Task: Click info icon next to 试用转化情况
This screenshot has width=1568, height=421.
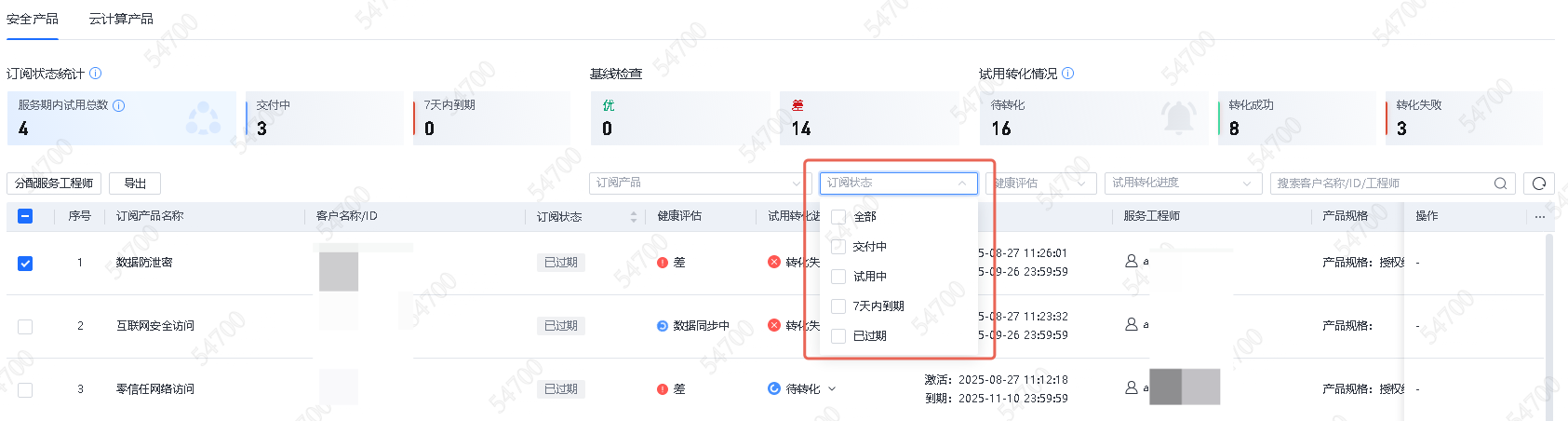Action: coord(1068,74)
